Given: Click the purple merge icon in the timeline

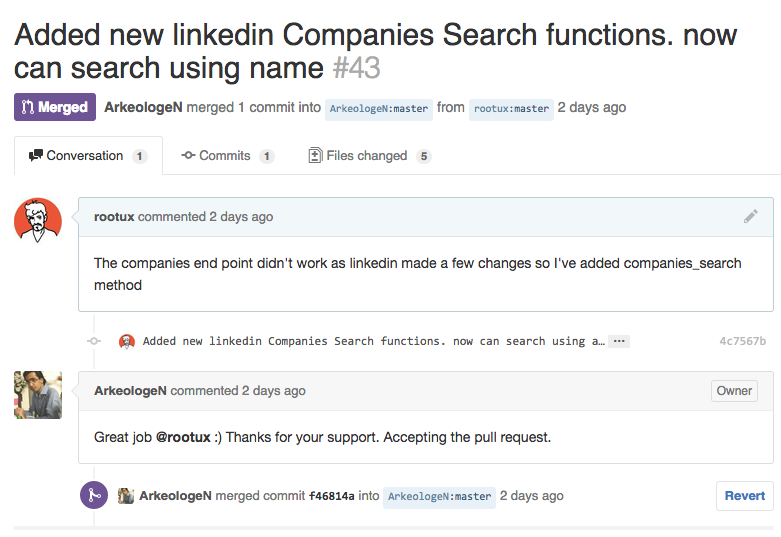Looking at the screenshot, I should pos(94,495).
